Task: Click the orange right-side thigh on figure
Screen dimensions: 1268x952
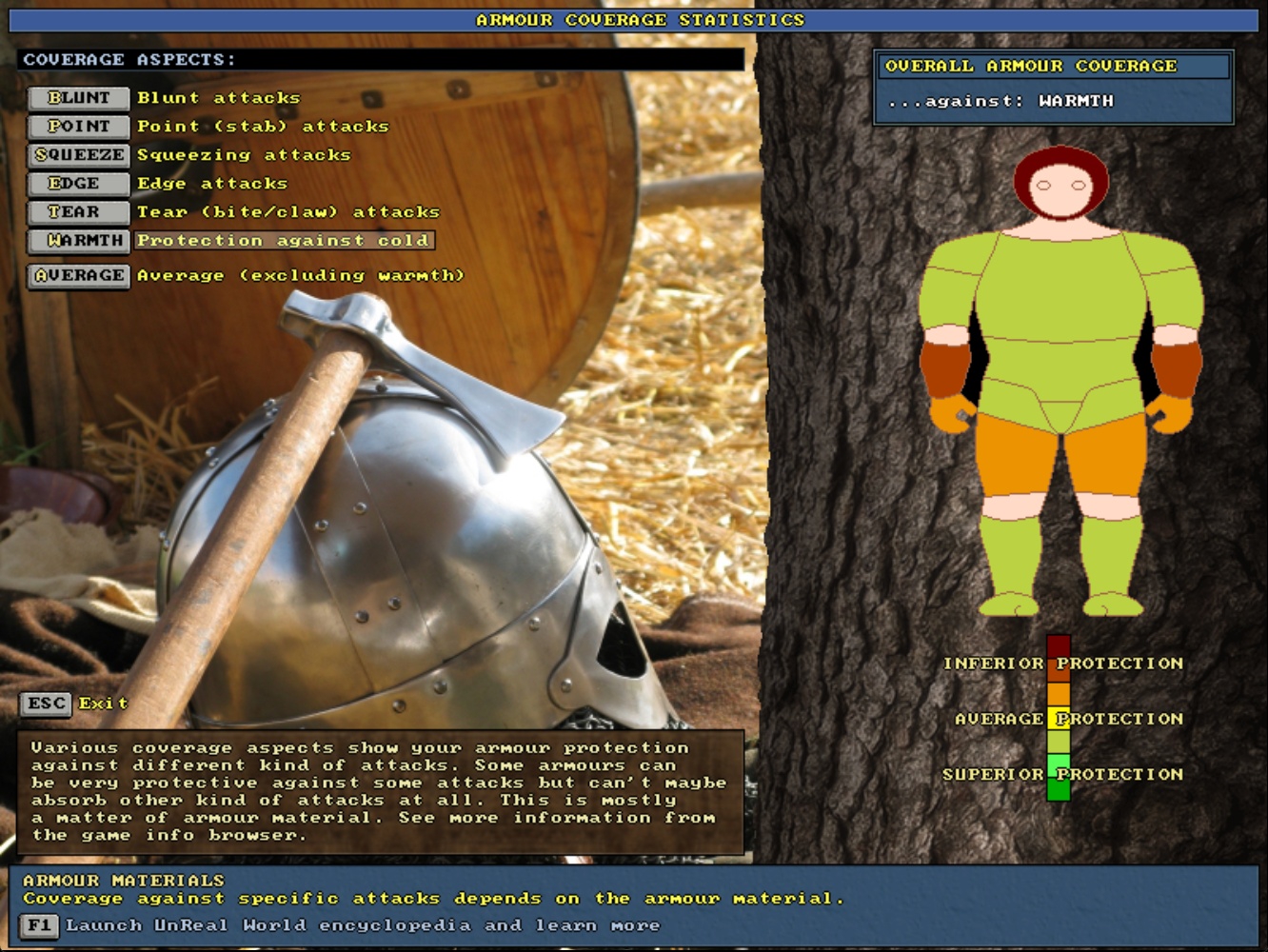Action: click(x=1104, y=457)
